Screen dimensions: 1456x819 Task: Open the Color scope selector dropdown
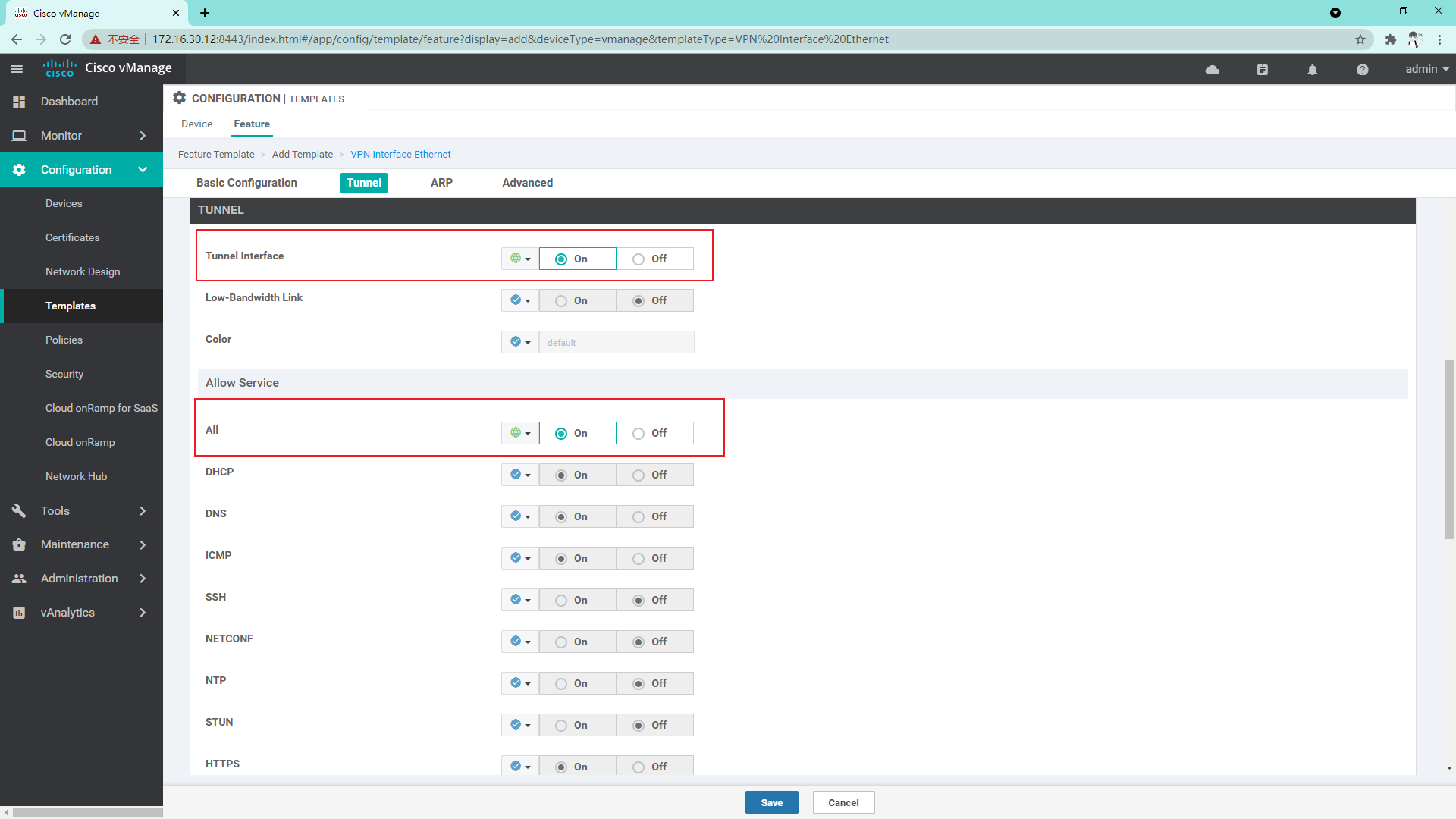[x=519, y=341]
